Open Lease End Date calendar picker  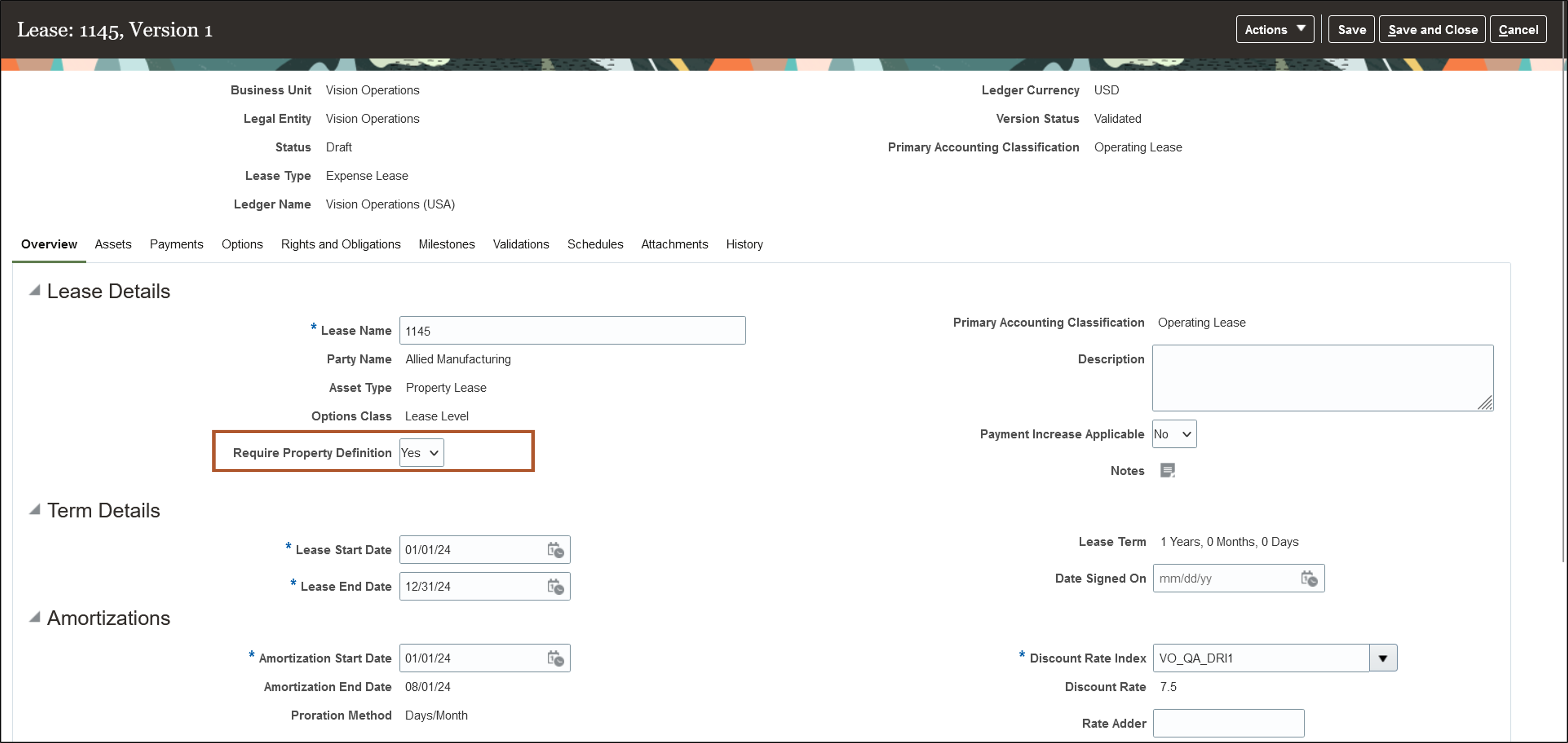click(555, 587)
